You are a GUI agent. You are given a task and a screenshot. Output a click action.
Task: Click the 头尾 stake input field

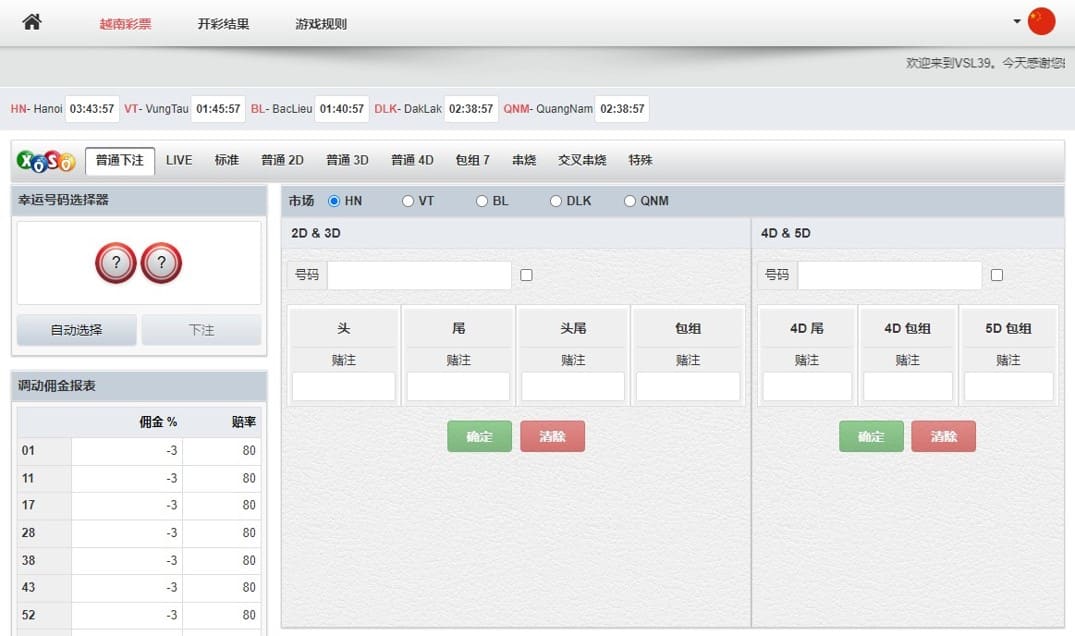573,387
